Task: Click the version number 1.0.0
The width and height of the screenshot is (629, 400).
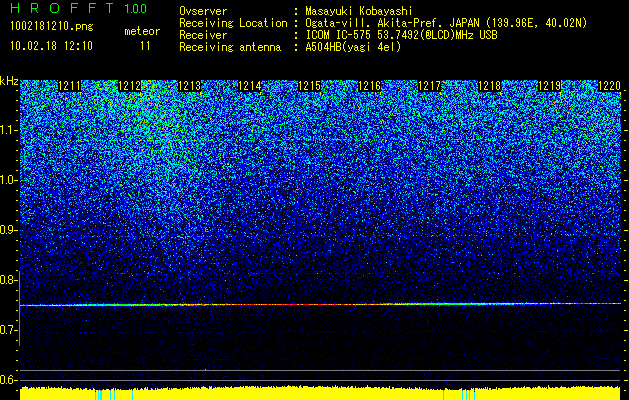Action: pyautogui.click(x=136, y=9)
